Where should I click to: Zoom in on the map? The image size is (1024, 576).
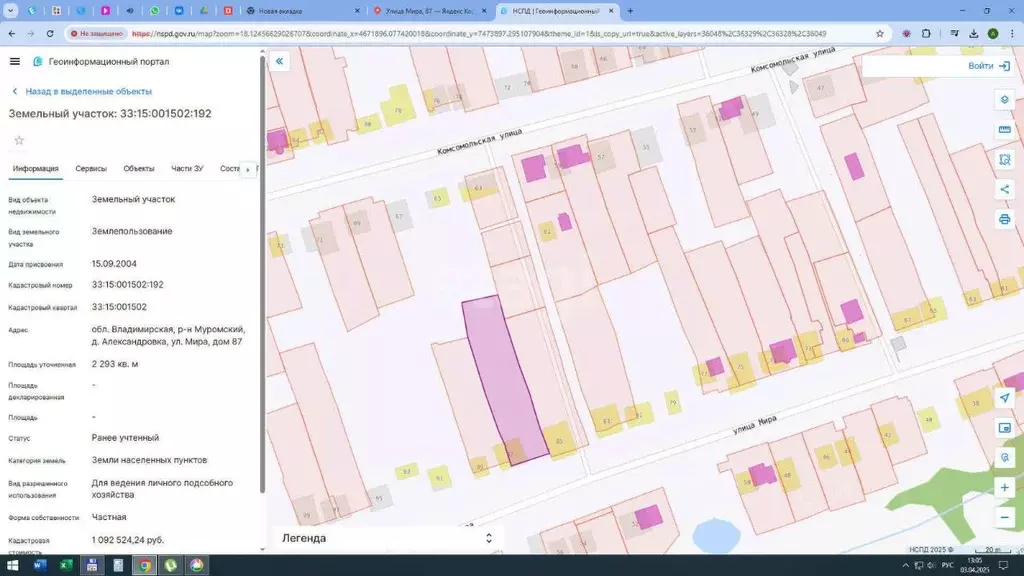click(x=1005, y=487)
